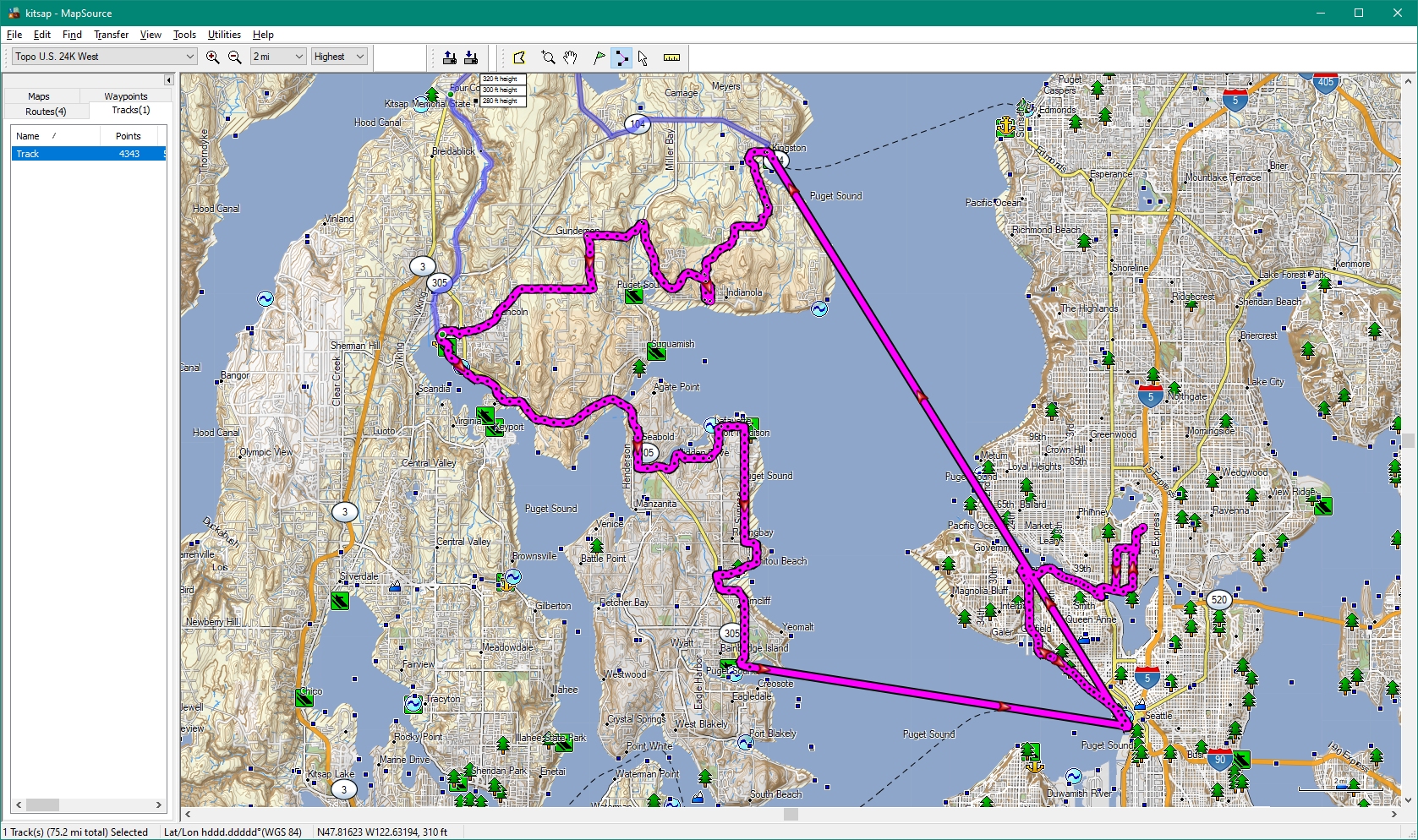Screen dimensions: 1418x840
Task: Choose the Route tool icon
Action: tap(621, 57)
